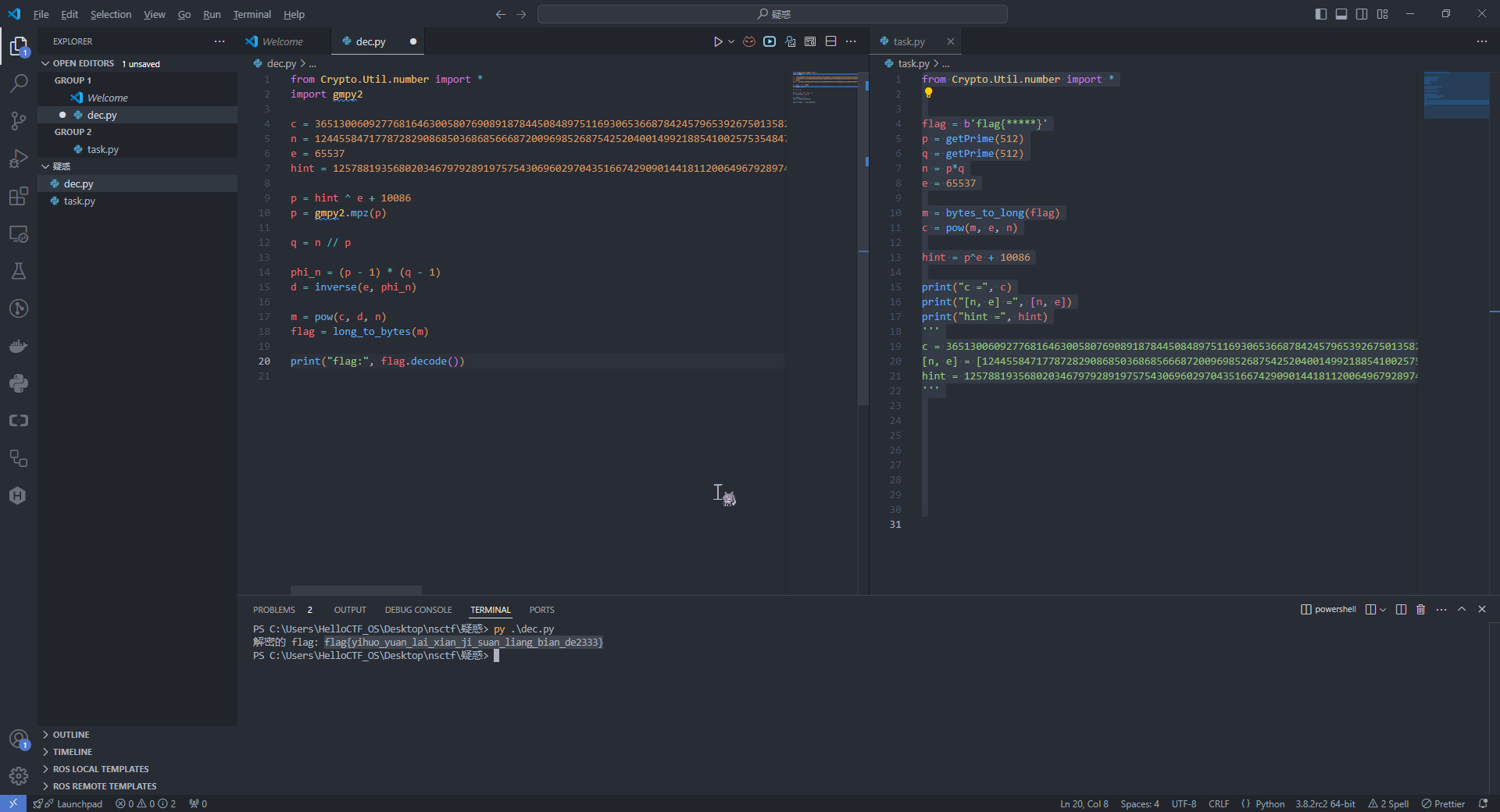Expand the OUTLINE section
1500x812 pixels.
click(71, 735)
